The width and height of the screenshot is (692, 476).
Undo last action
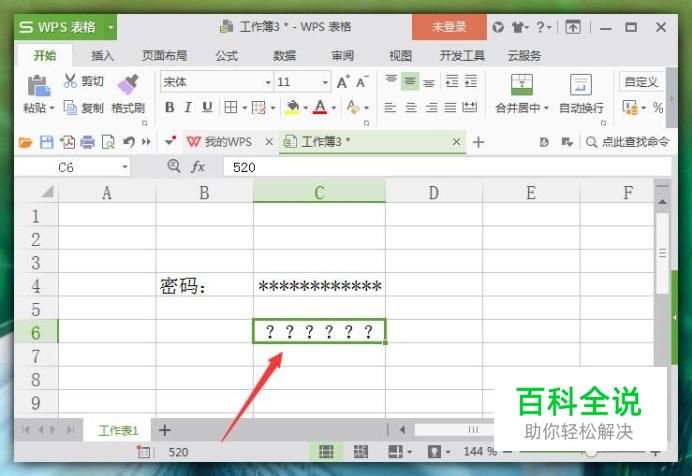tap(129, 142)
